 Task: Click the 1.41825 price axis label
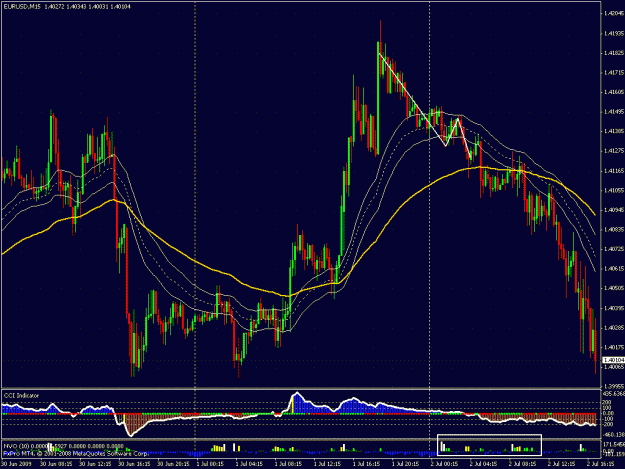pos(614,53)
